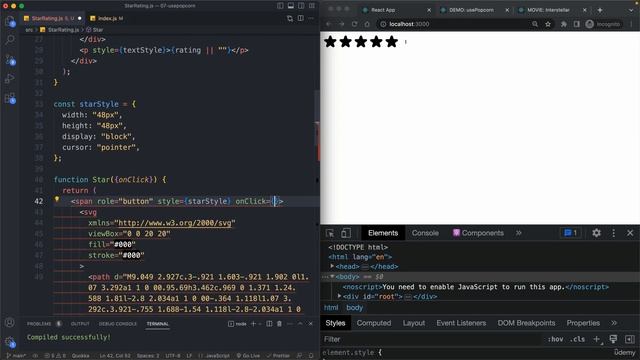Click the issues counter badge in DevTools
This screenshot has height=360, width=640.
coord(571,233)
